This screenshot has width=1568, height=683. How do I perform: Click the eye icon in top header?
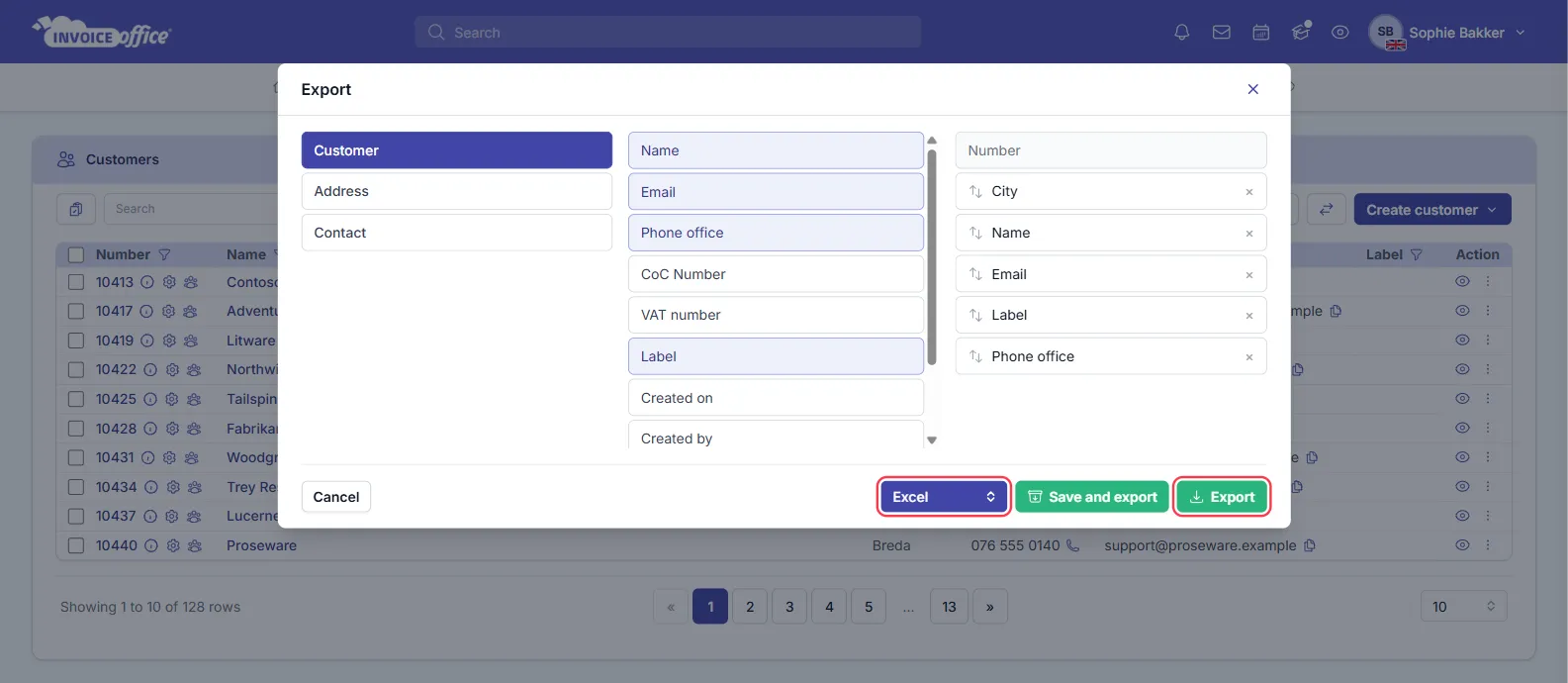click(1340, 33)
